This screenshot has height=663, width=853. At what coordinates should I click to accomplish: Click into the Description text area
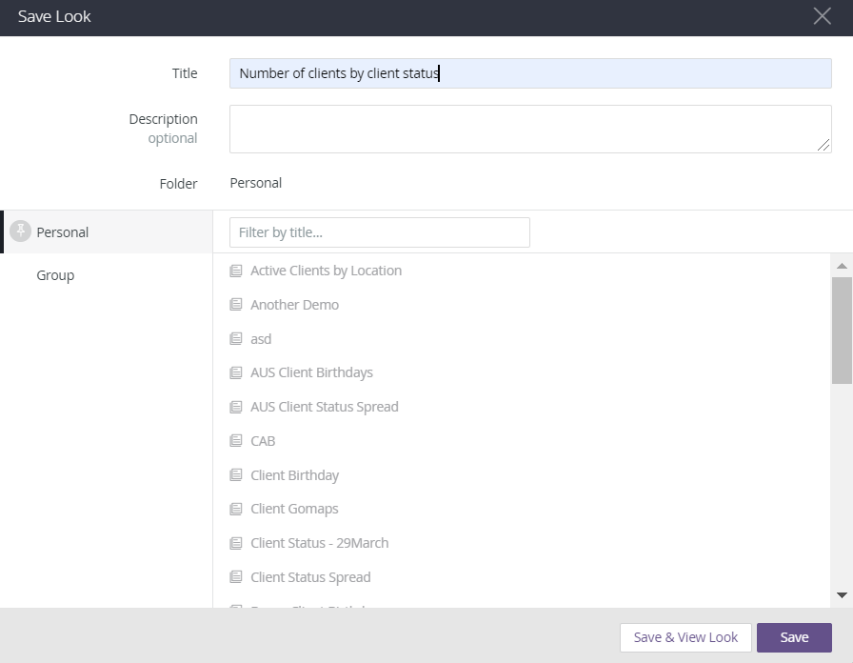530,129
